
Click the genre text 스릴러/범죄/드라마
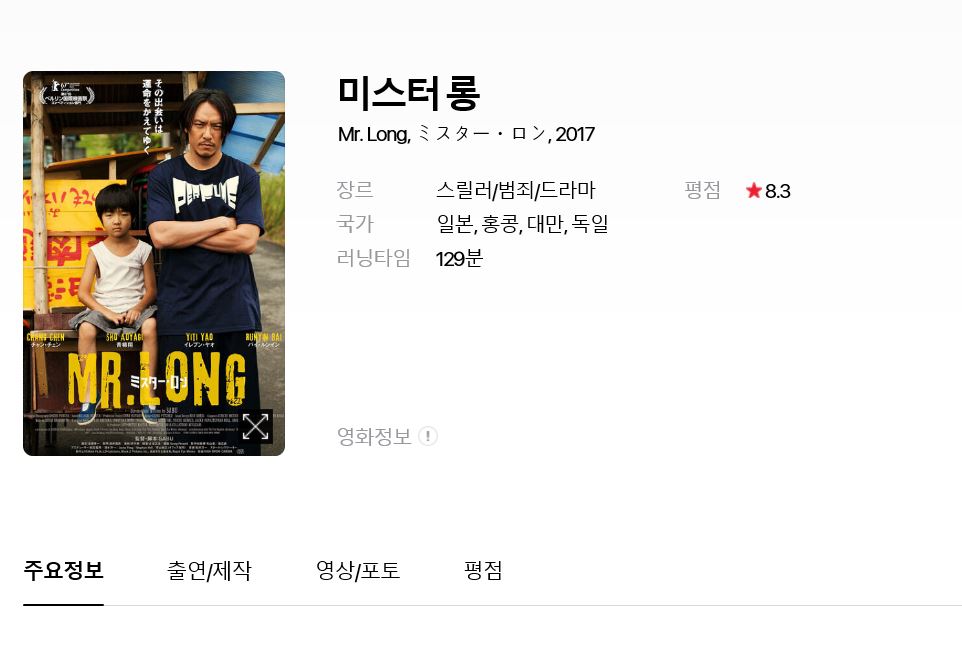click(515, 190)
